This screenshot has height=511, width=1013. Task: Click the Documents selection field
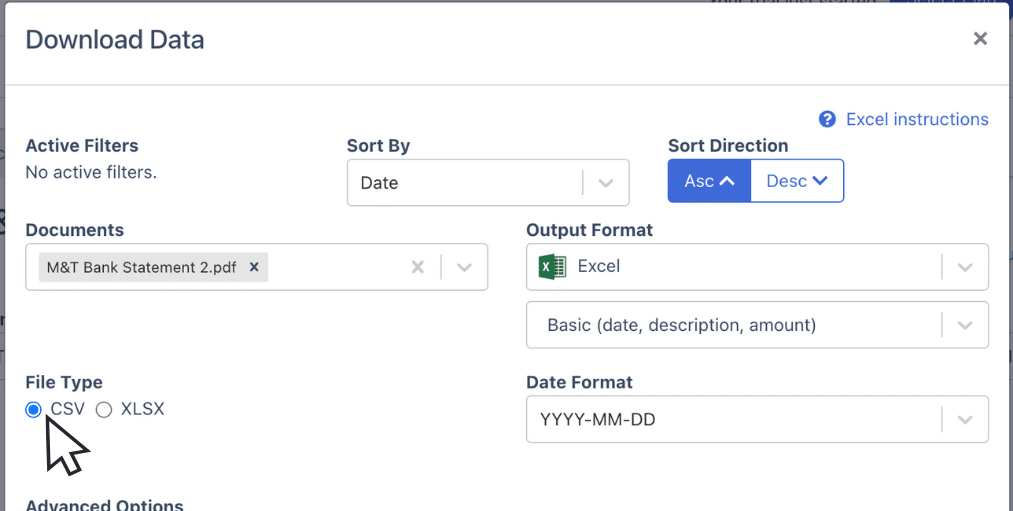click(x=256, y=267)
